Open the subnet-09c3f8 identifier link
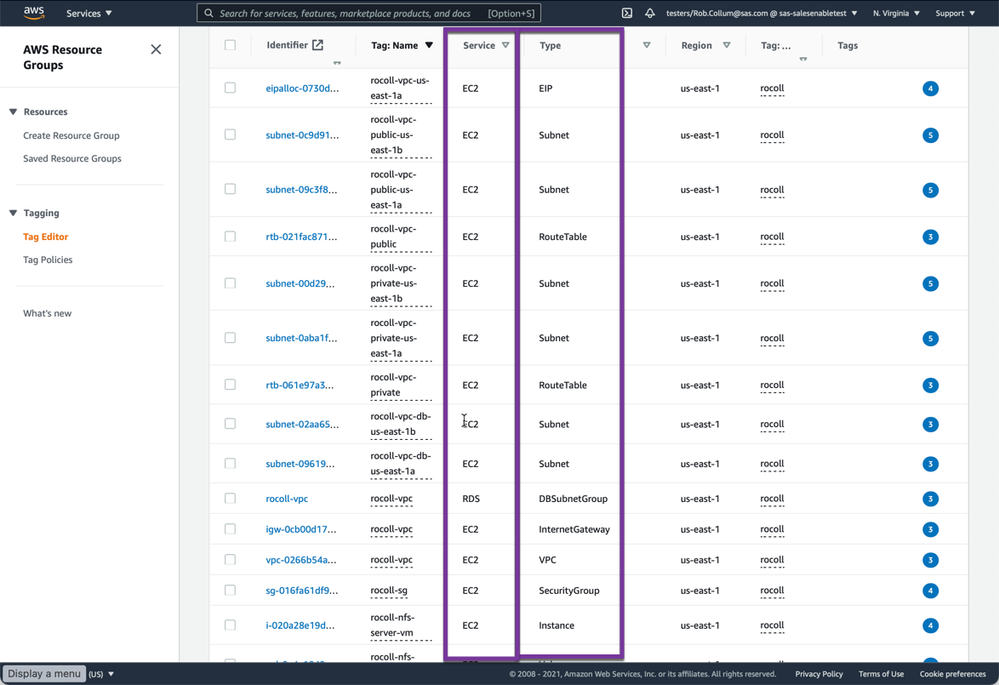 (x=301, y=190)
